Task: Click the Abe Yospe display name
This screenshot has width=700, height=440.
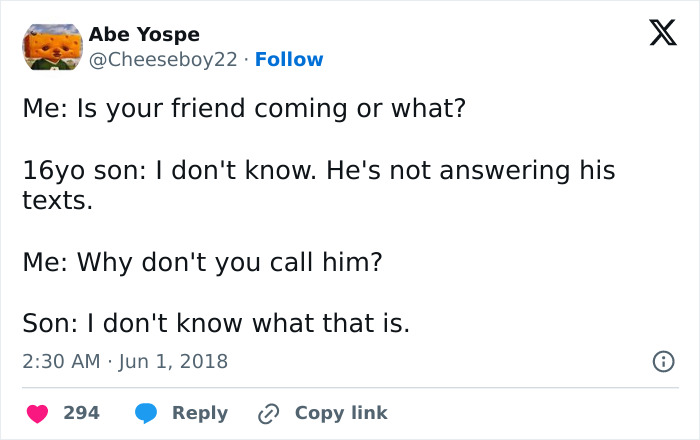Action: click(144, 34)
